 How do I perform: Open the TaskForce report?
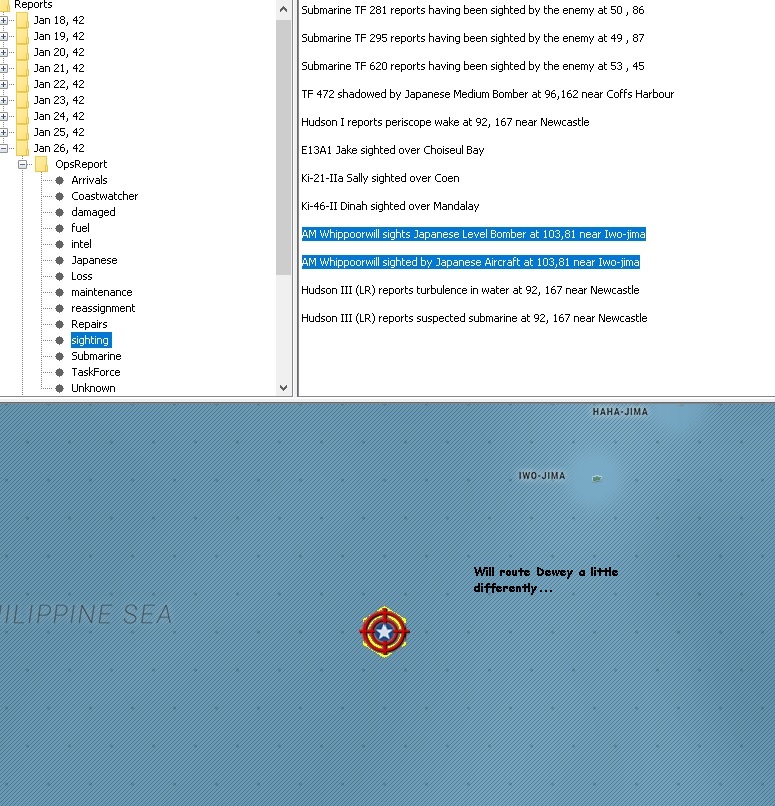coord(96,372)
